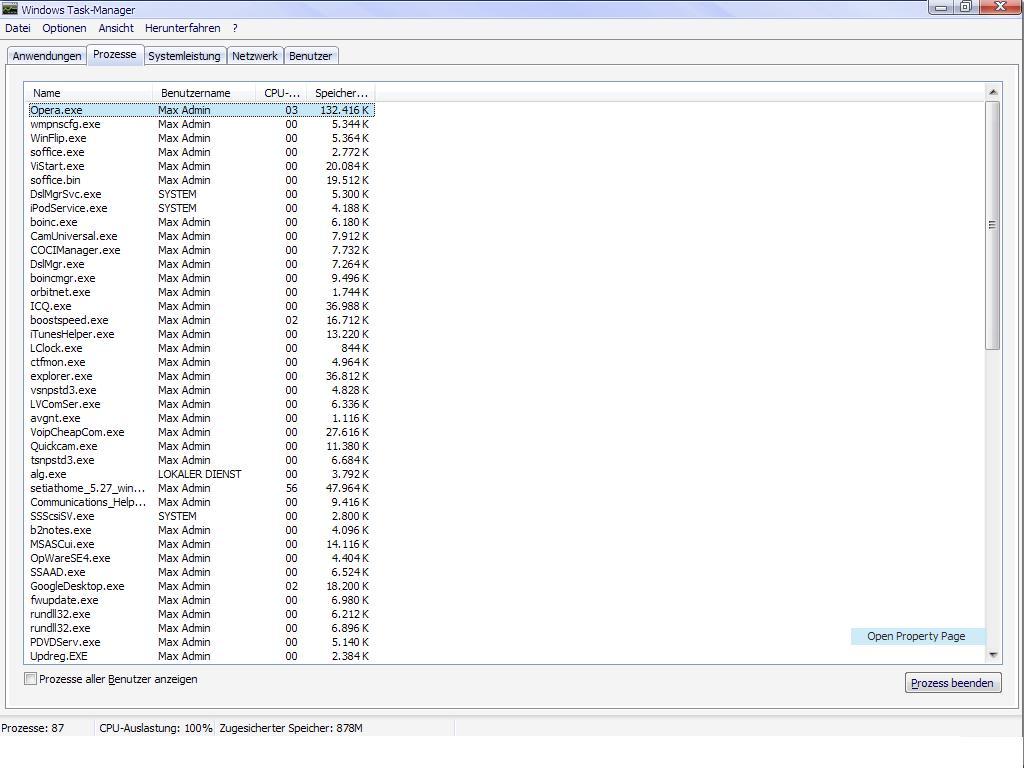Open the Optionen menu

click(x=64, y=28)
